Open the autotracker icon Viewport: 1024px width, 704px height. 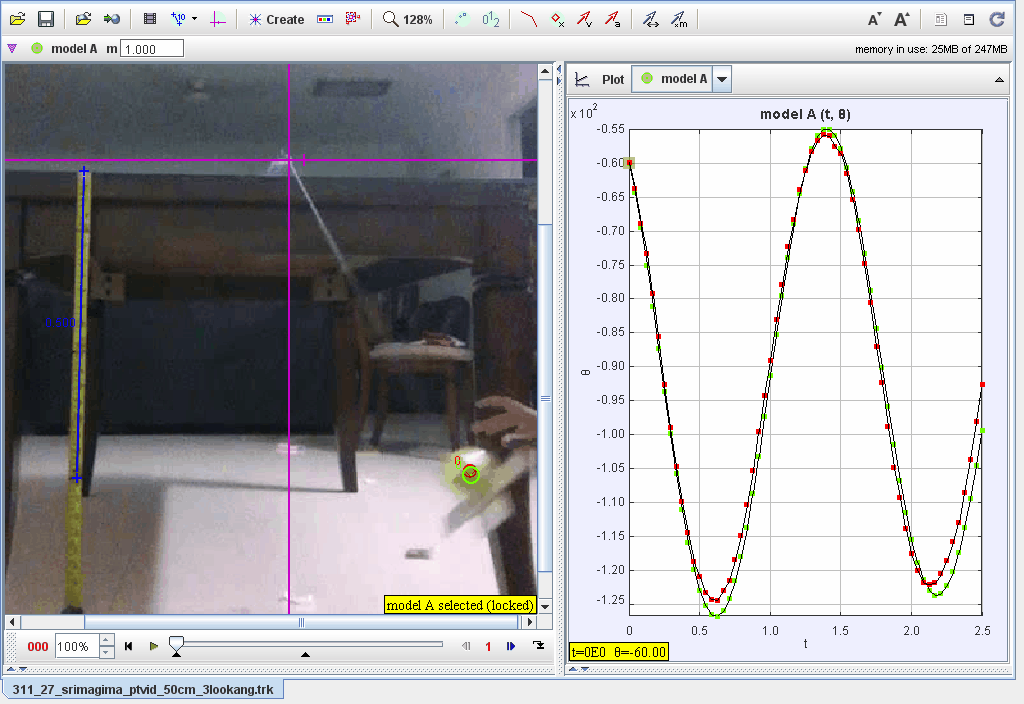[x=353, y=19]
